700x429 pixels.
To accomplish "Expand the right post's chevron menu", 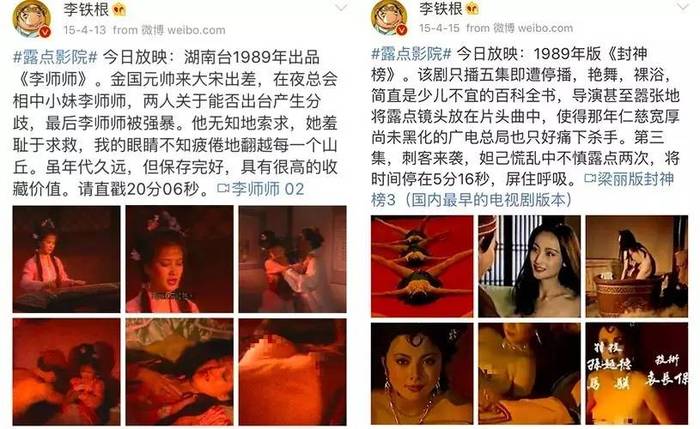I will tap(683, 6).
